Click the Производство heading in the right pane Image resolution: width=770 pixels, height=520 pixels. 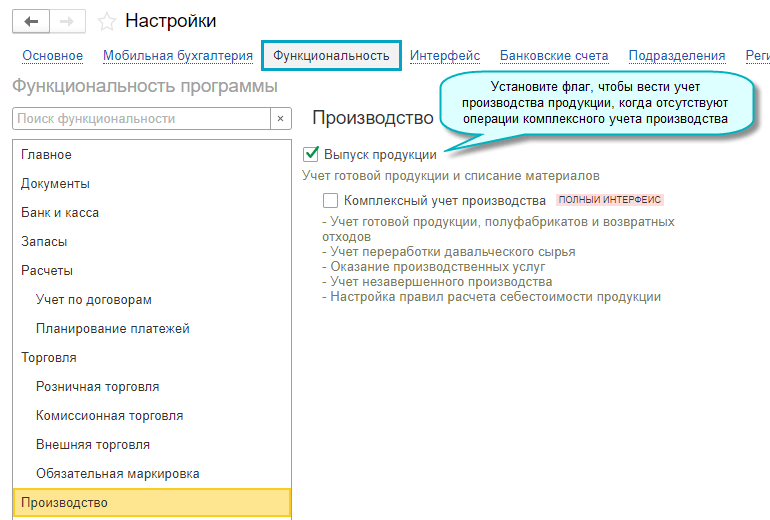click(373, 118)
